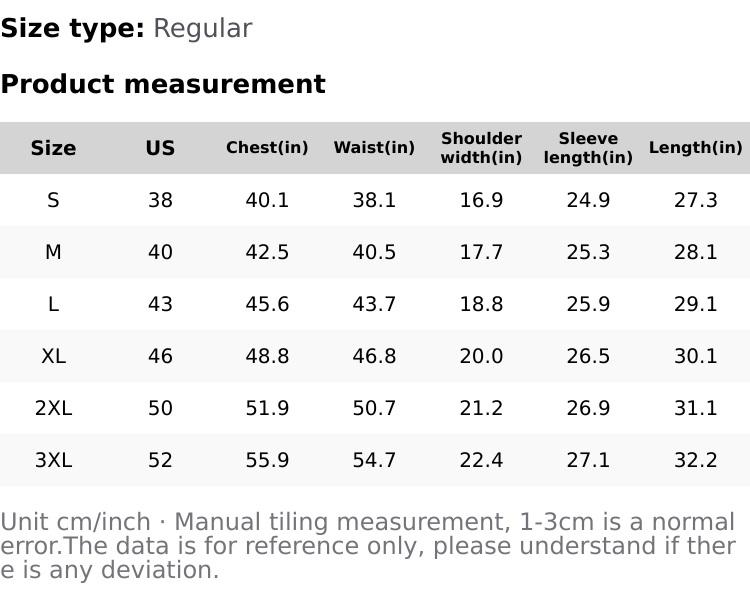Select the 28.1 length cell
This screenshot has width=750, height=606.
[x=695, y=252]
